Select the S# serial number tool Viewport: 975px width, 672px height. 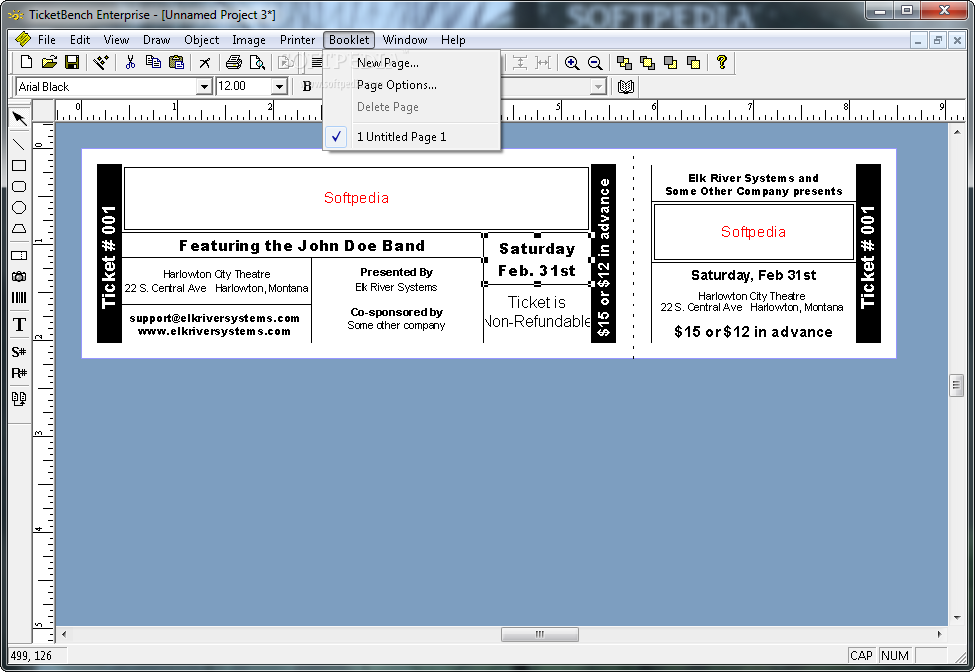pyautogui.click(x=19, y=352)
